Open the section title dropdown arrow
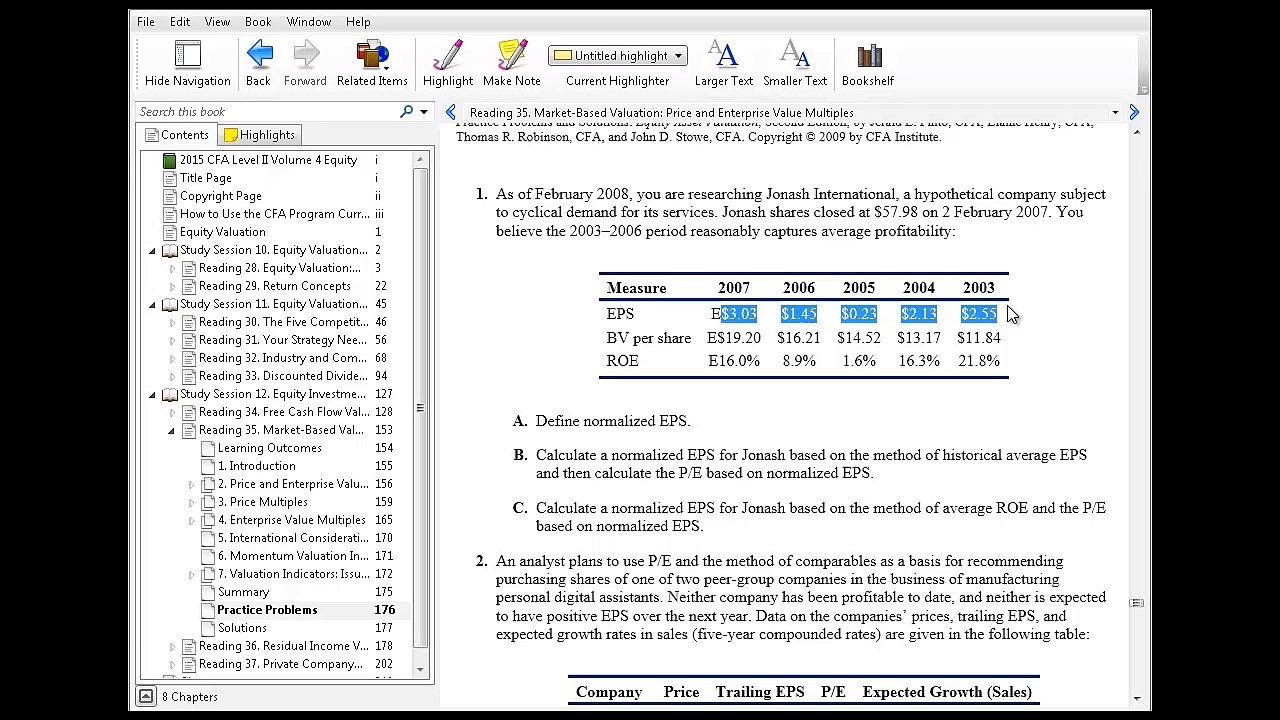Screen dimensions: 1280x720 coord(1114,113)
